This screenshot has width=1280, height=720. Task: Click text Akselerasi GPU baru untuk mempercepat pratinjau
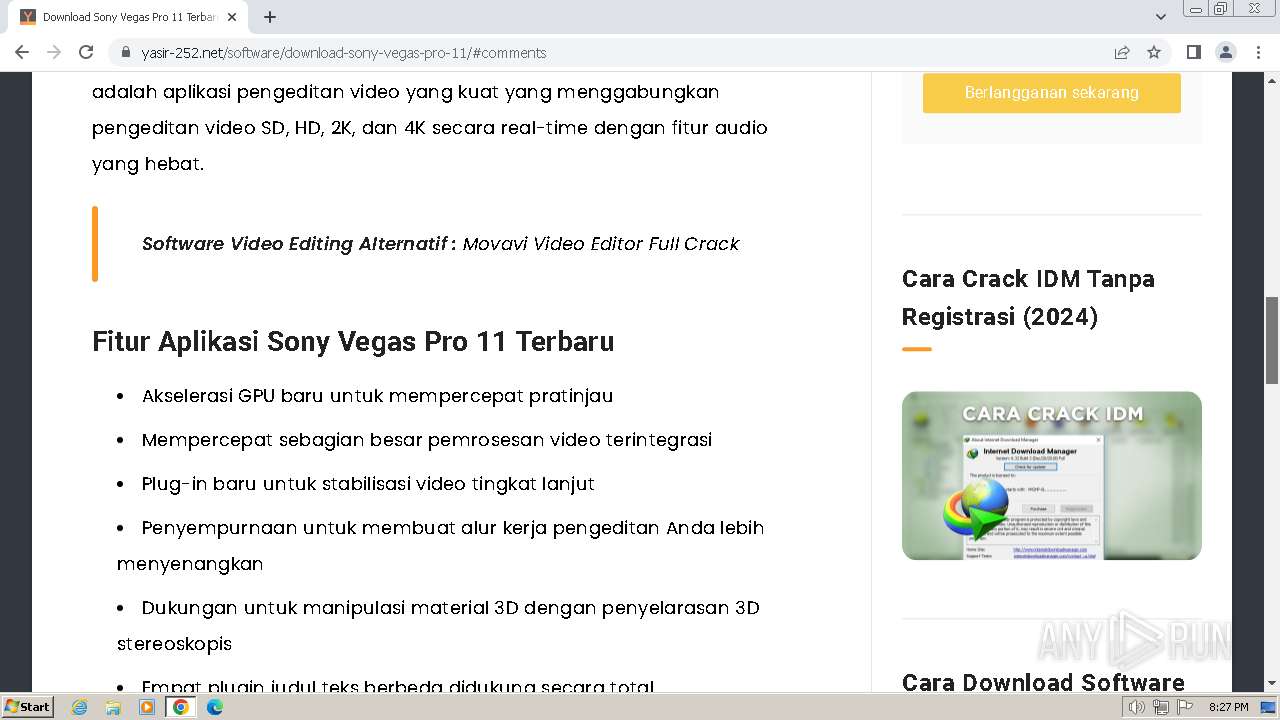pyautogui.click(x=377, y=396)
